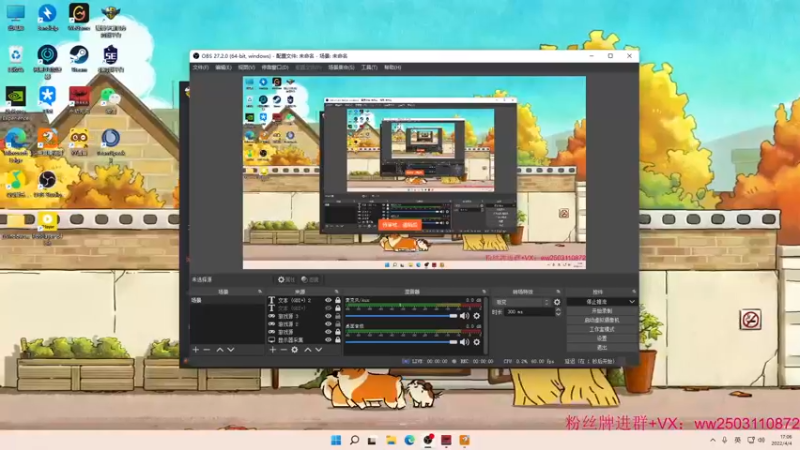Open the 停靠窗口(D) menu
The width and height of the screenshot is (800, 450).
pyautogui.click(x=275, y=67)
